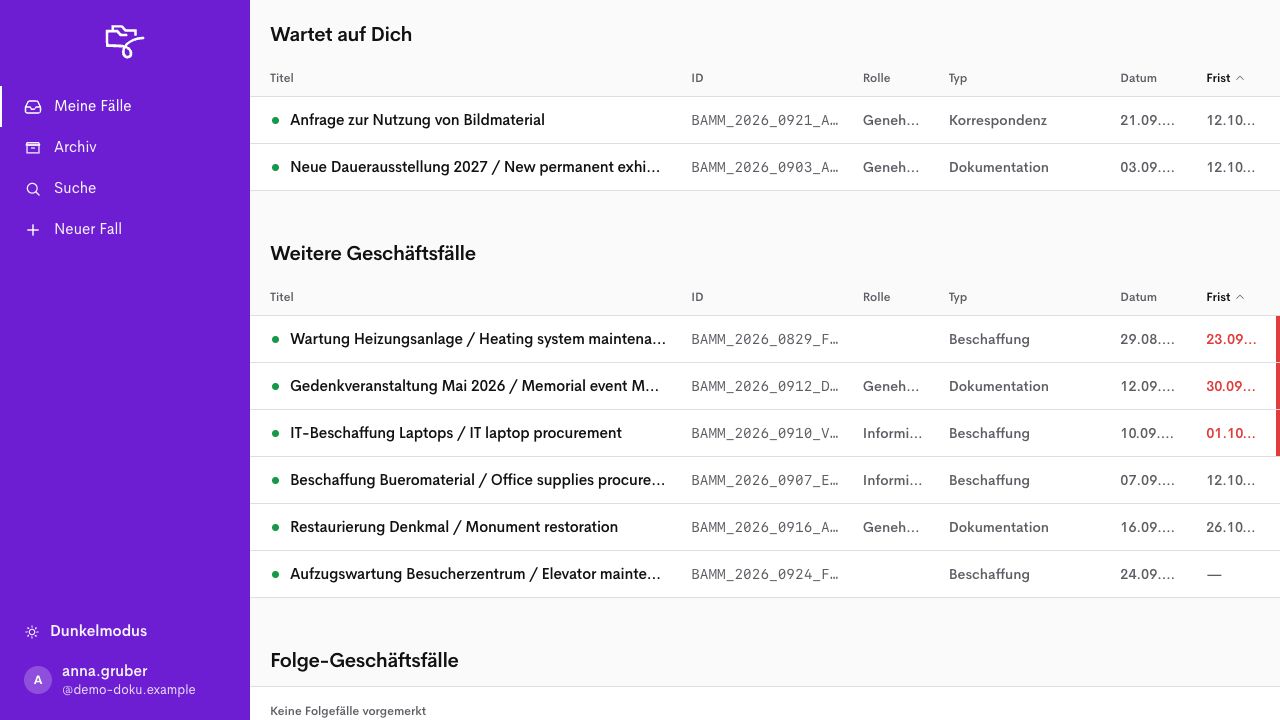Viewport: 1280px width, 720px height.
Task: Open Beschaffung Bueromaterial case
Action: (765, 480)
